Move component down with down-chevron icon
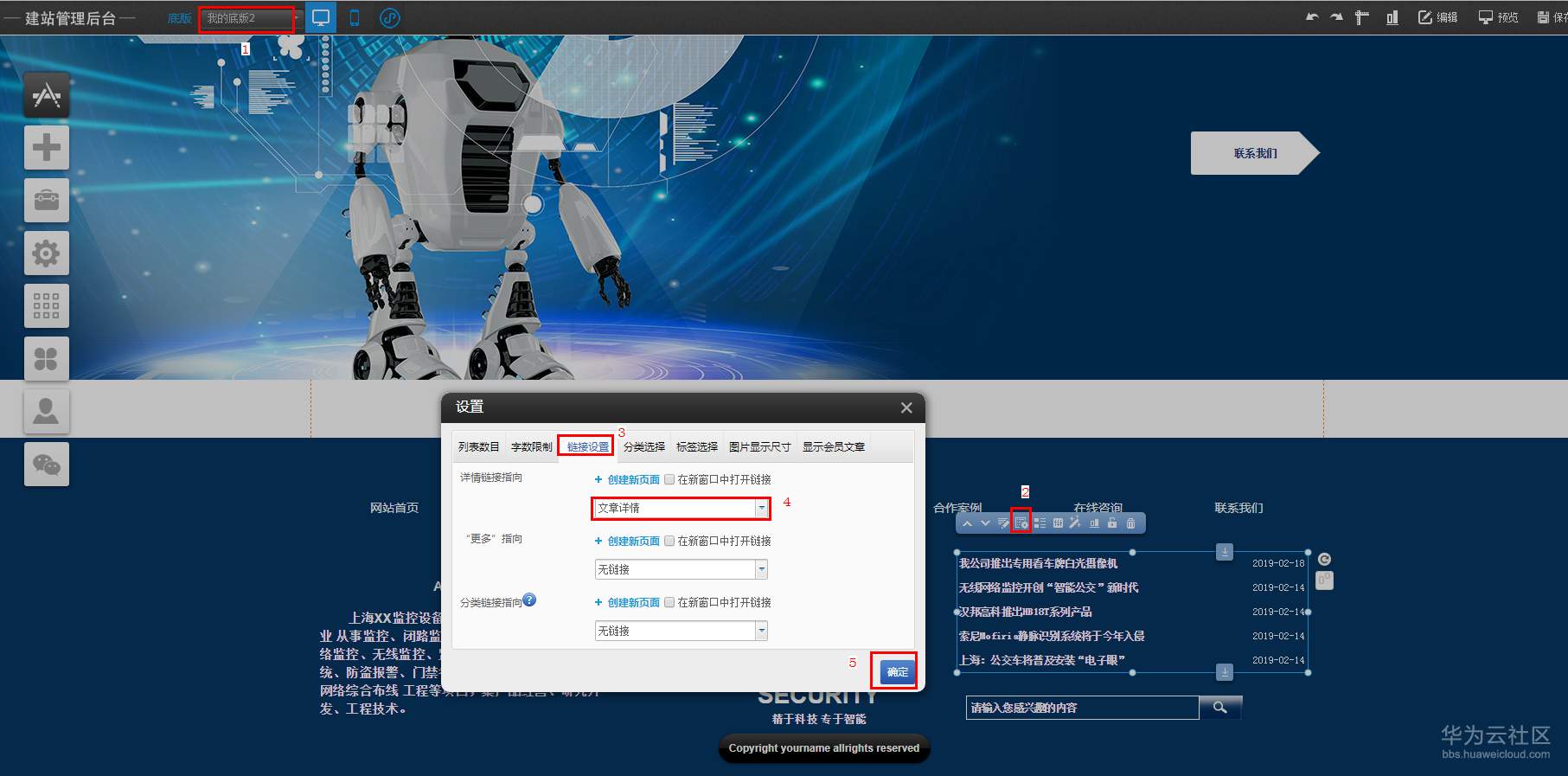 tap(984, 523)
